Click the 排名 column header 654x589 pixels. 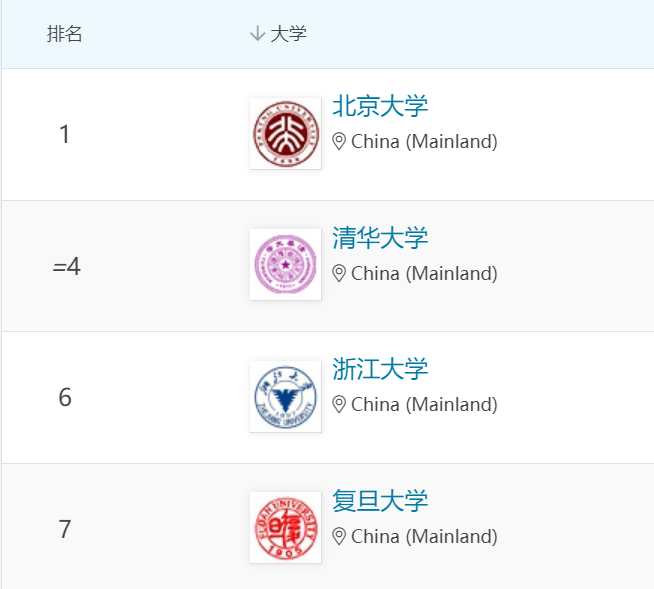click(x=64, y=33)
